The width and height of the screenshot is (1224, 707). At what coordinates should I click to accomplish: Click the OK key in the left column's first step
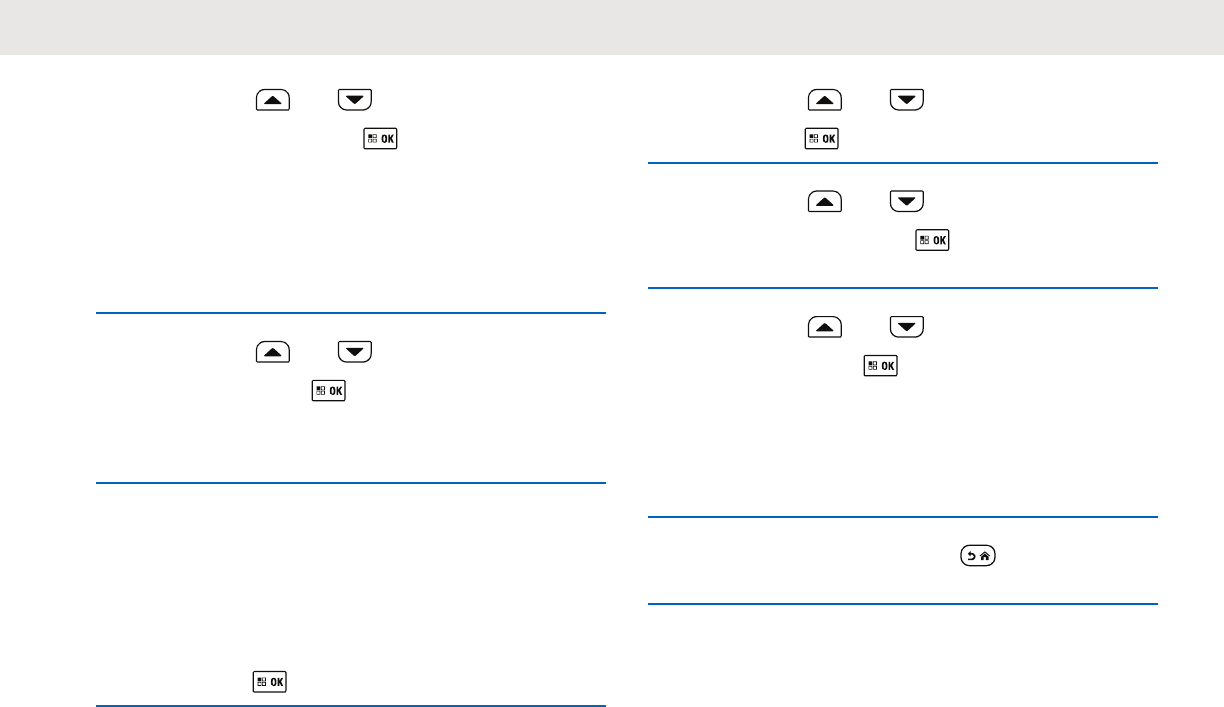pyautogui.click(x=382, y=138)
